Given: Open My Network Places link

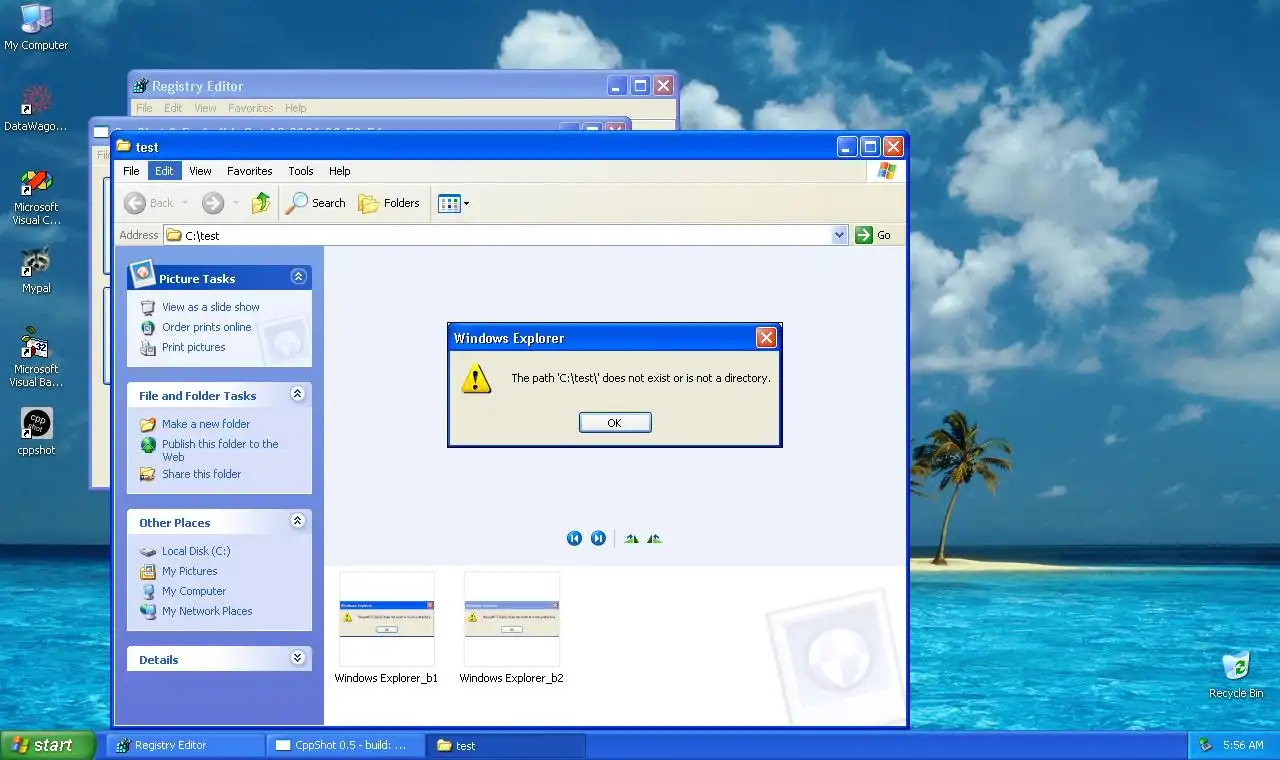Looking at the screenshot, I should click(206, 611).
